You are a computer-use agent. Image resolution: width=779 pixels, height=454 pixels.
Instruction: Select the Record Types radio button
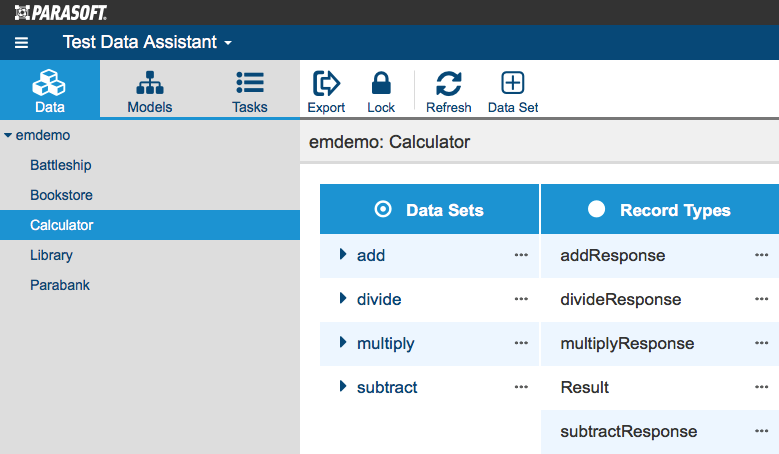[596, 209]
